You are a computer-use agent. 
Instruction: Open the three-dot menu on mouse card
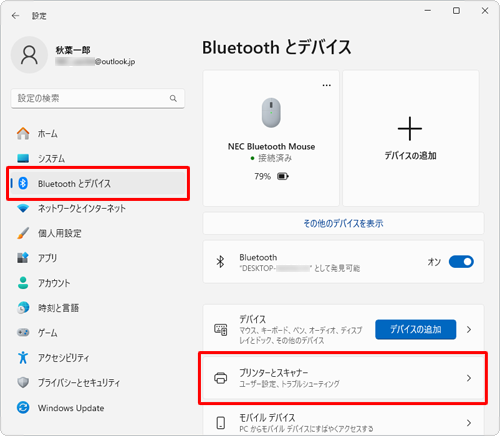coord(327,85)
